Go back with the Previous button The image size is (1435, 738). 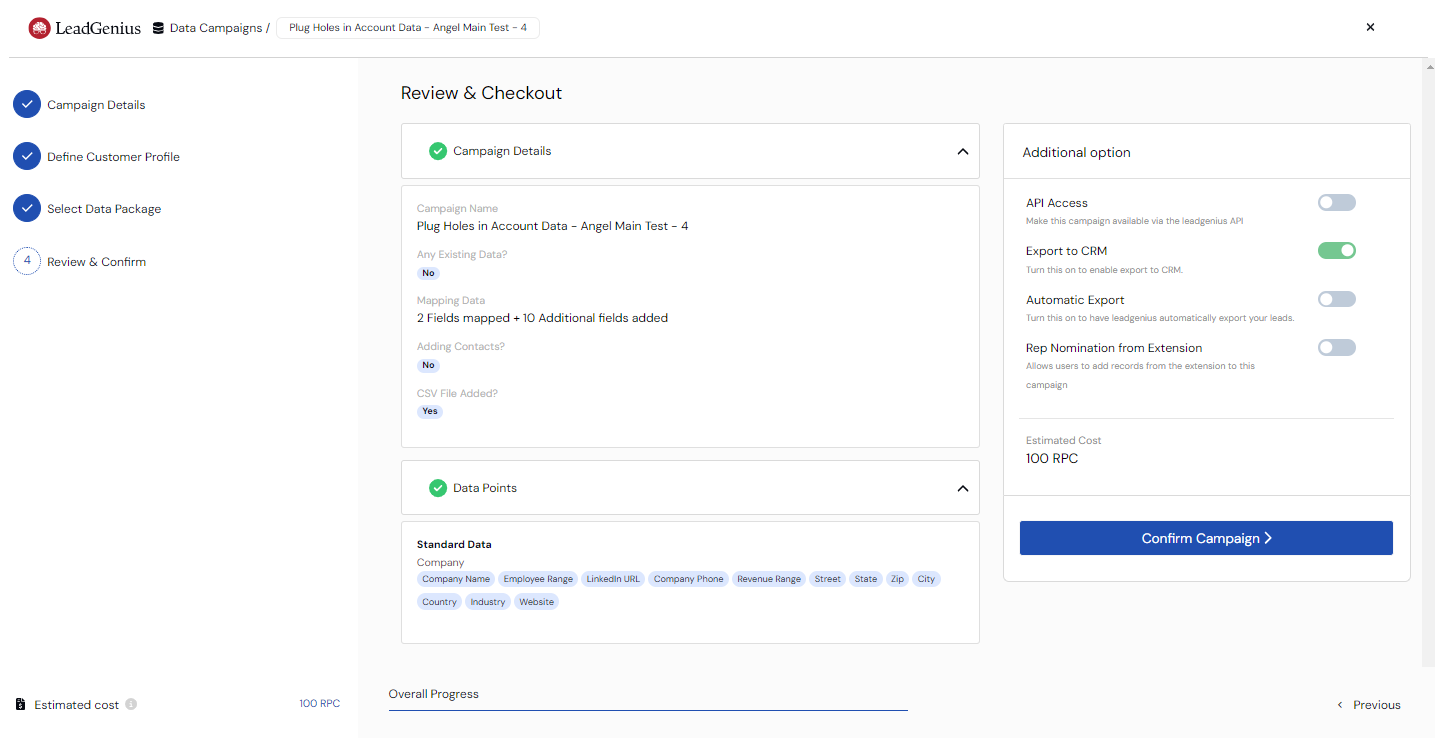click(x=1369, y=705)
